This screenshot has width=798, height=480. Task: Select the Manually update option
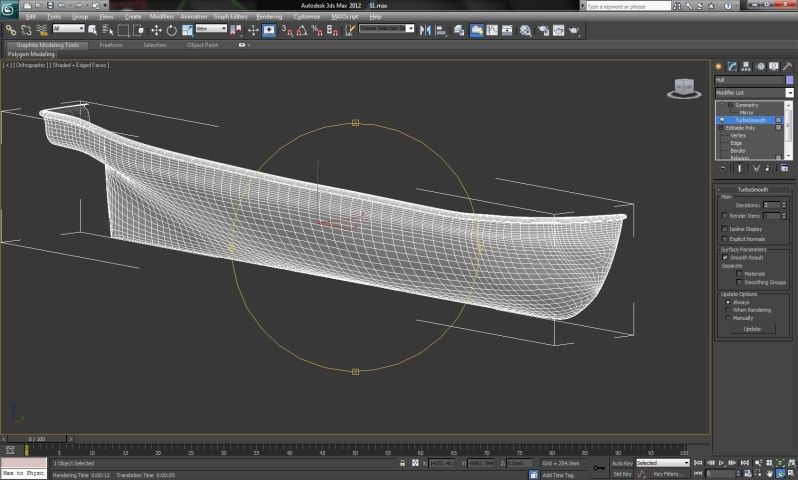(728, 318)
